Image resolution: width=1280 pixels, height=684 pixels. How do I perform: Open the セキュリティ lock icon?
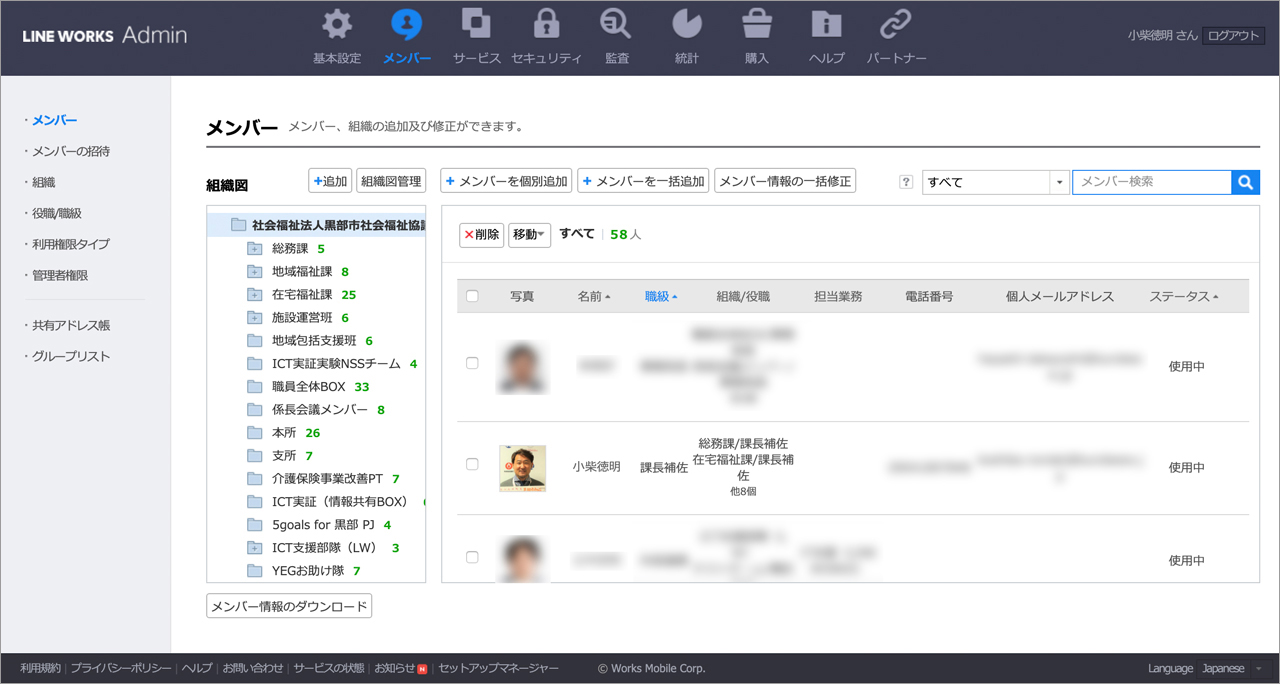pyautogui.click(x=546, y=25)
